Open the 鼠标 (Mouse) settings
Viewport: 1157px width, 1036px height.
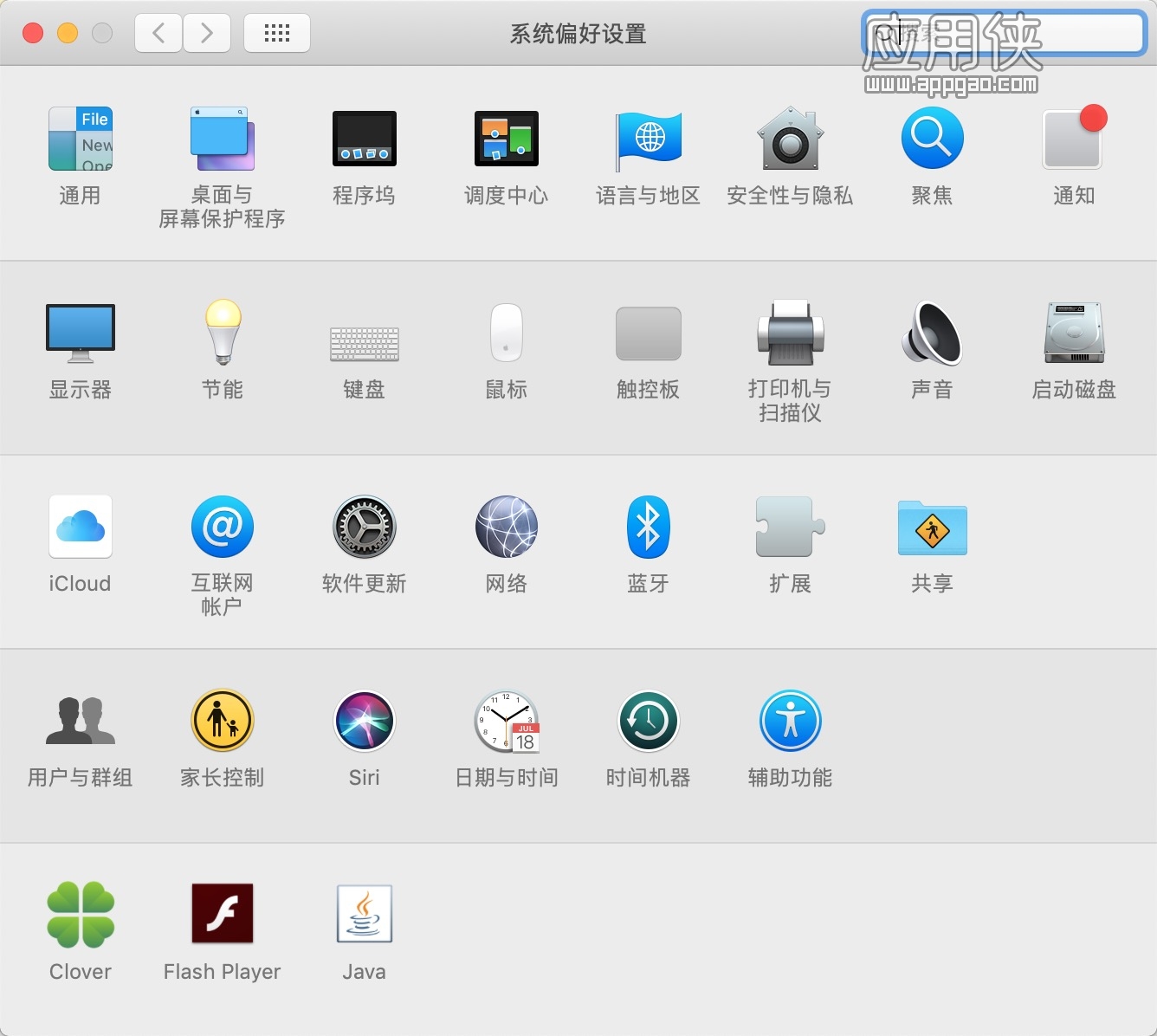click(x=507, y=333)
